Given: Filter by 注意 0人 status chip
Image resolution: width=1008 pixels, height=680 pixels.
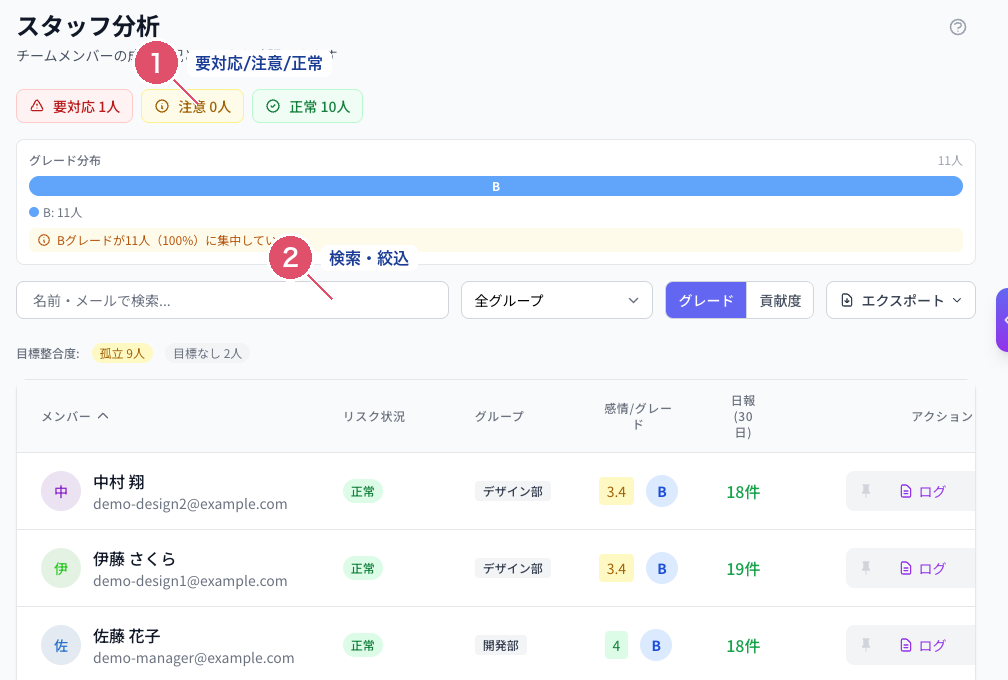Looking at the screenshot, I should (x=192, y=106).
